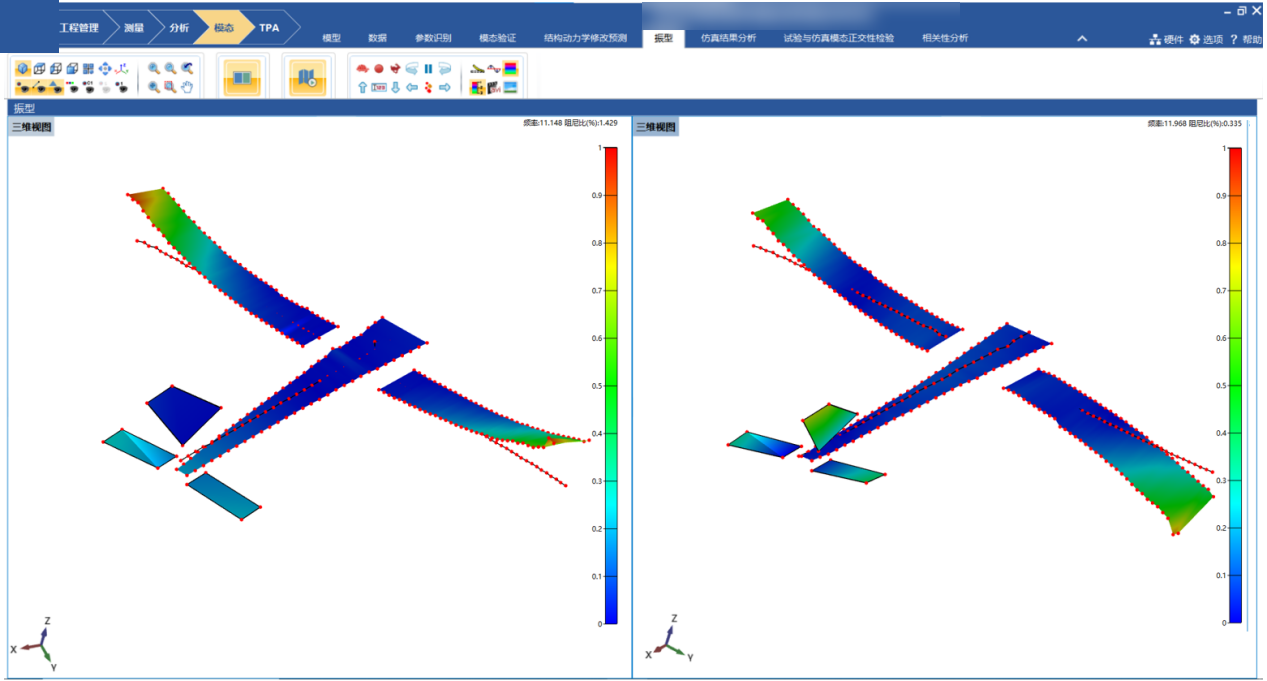Toggle the colored point labels icon
The height and width of the screenshot is (681, 1267).
click(72, 86)
